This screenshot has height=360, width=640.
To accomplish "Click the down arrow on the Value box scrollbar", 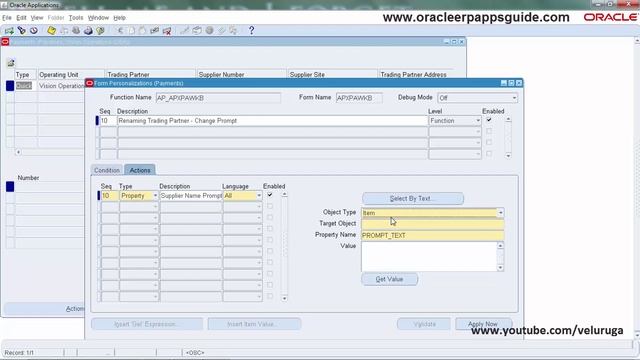I will (500, 268).
